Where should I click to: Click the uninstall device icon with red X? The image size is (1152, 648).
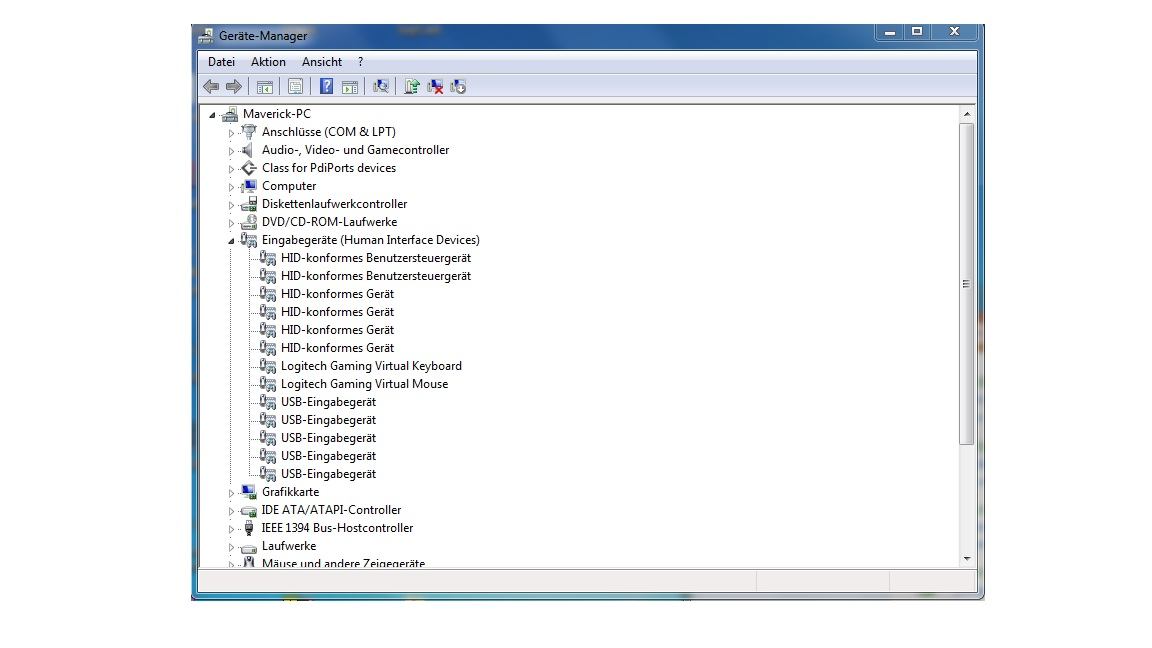click(435, 87)
